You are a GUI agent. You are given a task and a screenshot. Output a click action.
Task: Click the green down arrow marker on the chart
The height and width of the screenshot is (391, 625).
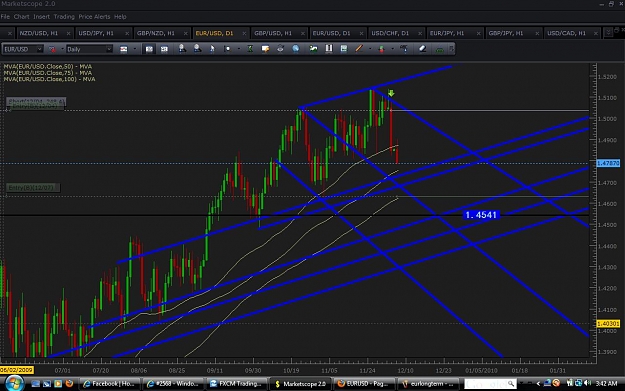[391, 93]
